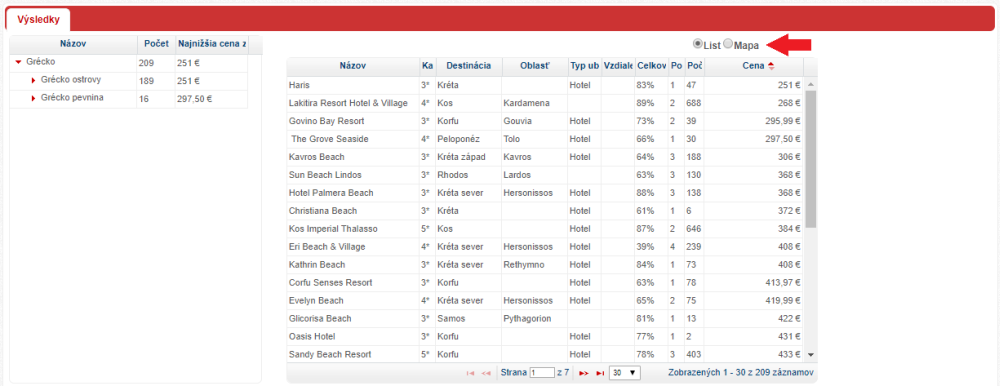Collapse the Grécko tree node
The width and height of the screenshot is (1000, 386).
click(x=18, y=62)
